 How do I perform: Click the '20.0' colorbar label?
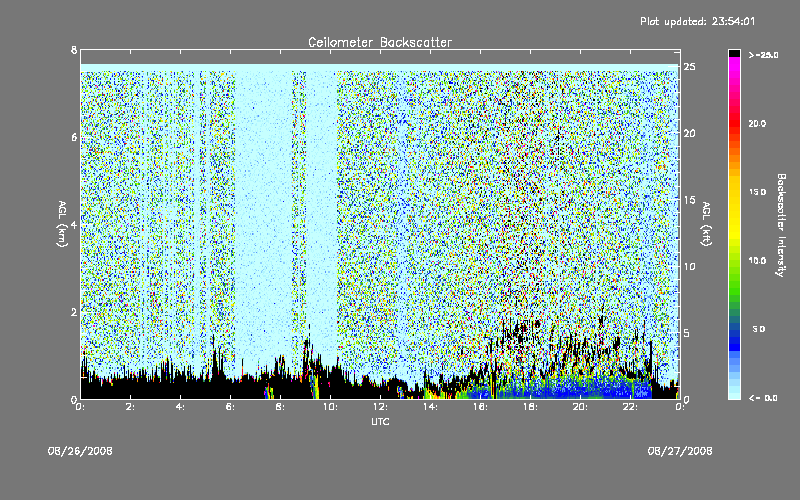pyautogui.click(x=757, y=123)
